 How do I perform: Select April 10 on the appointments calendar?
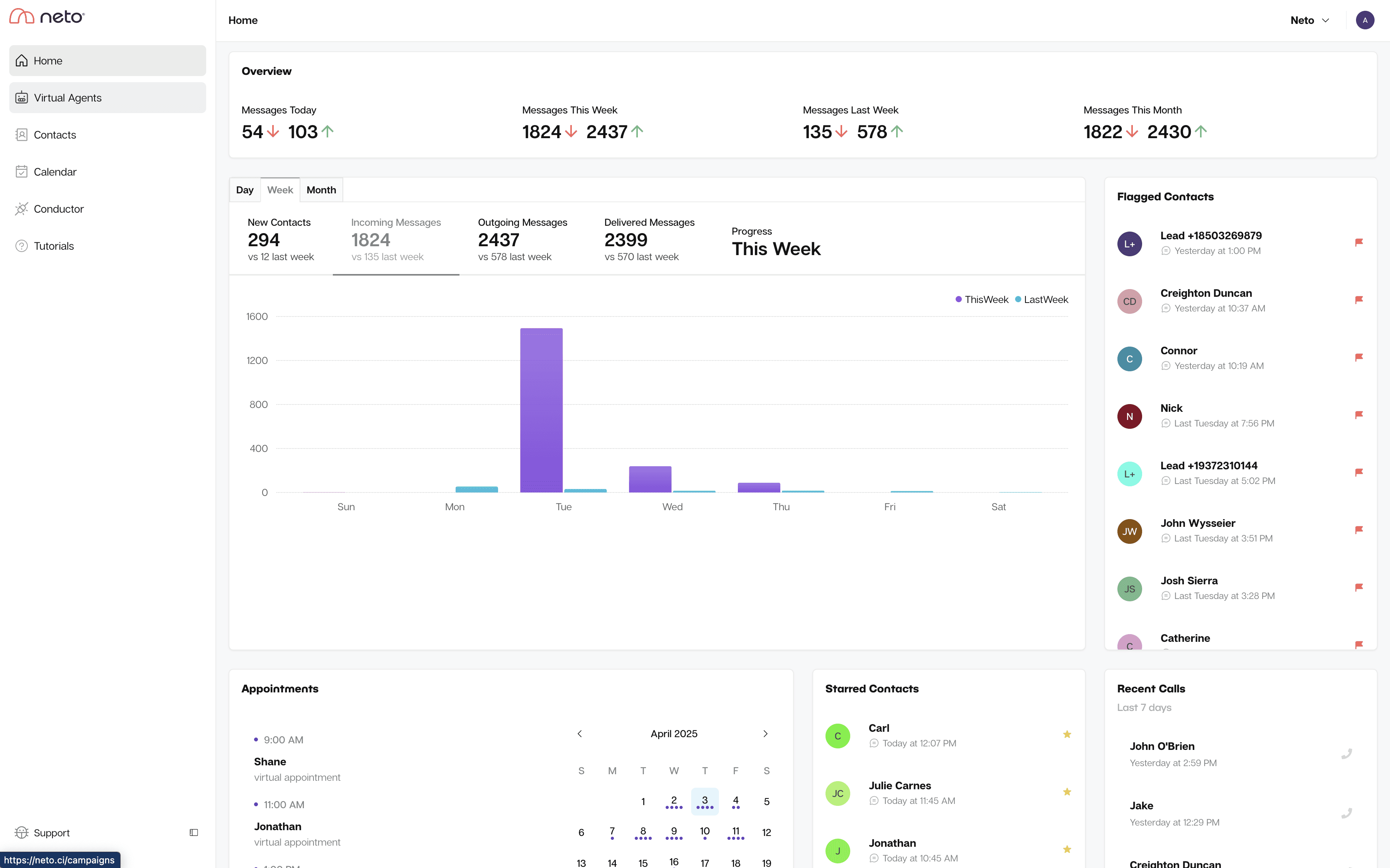pos(705,831)
